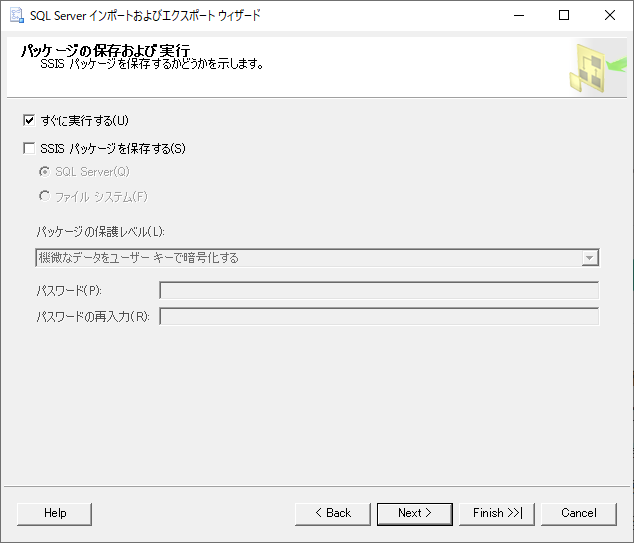Close the import and export wizard window
Screen dimensions: 634x543
click(x=610, y=15)
